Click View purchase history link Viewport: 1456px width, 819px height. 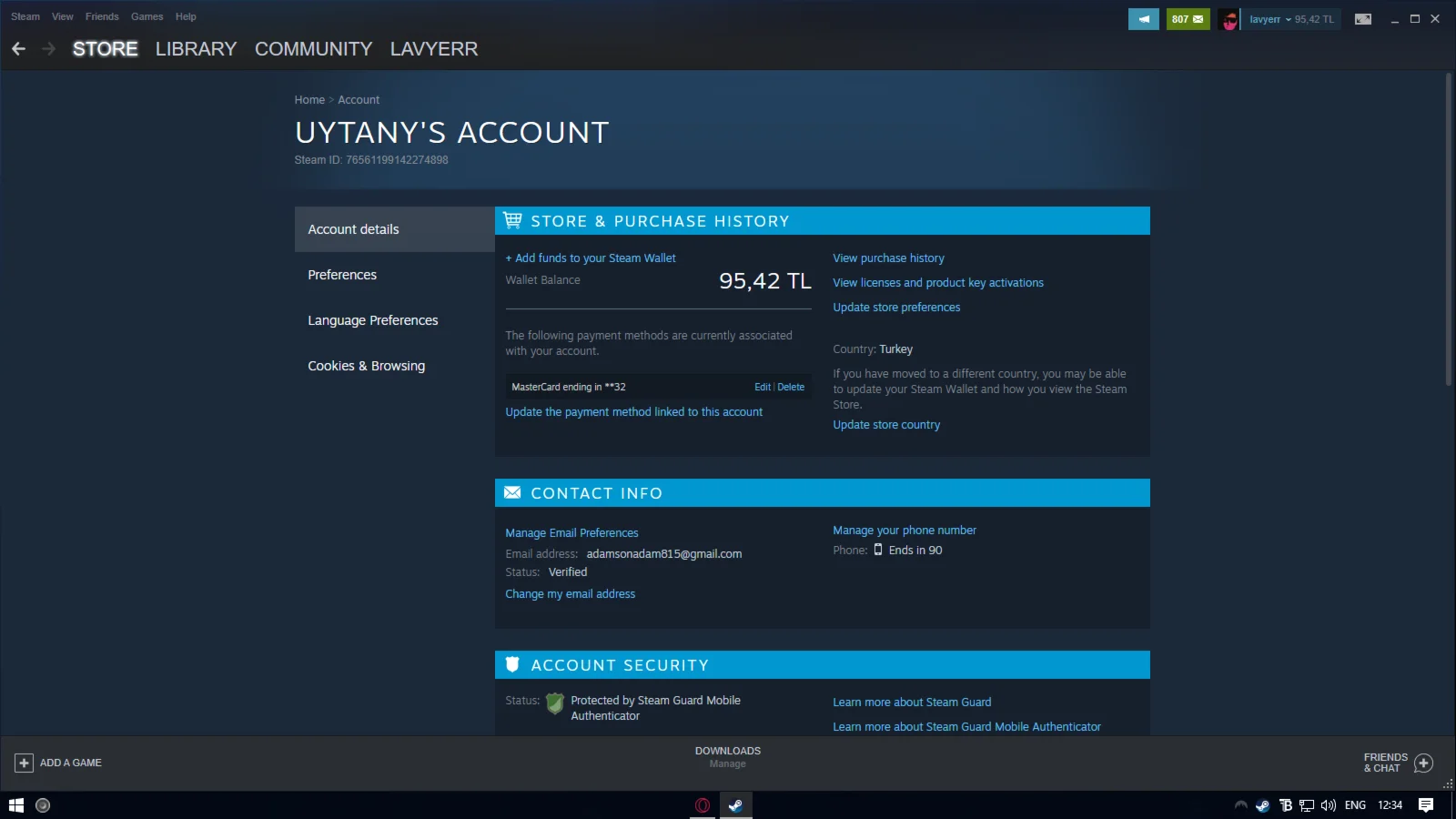click(x=888, y=258)
